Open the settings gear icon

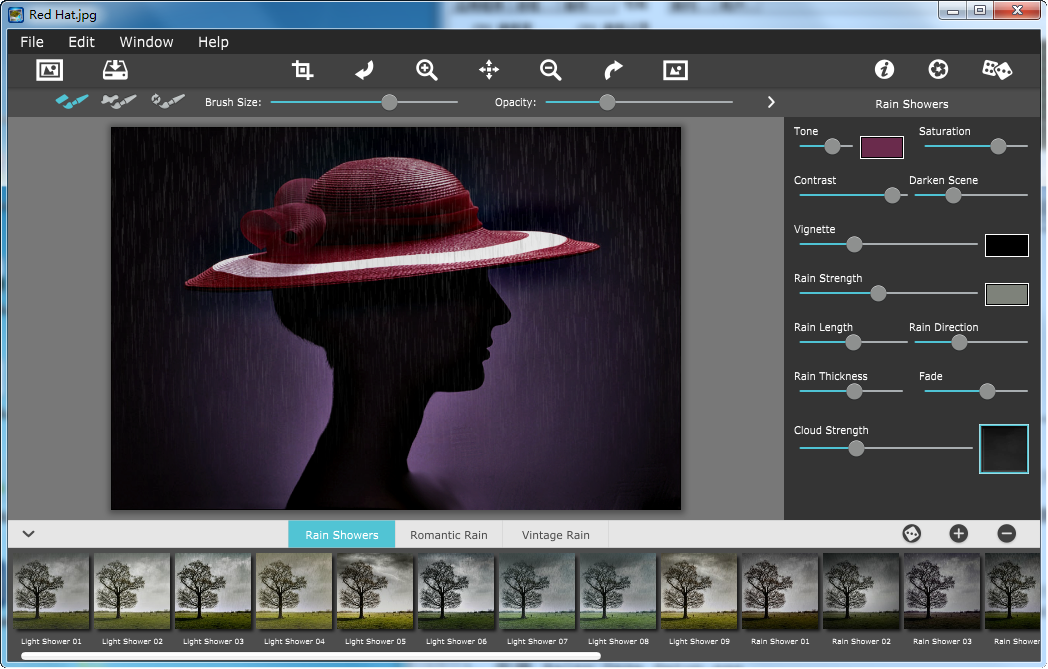click(x=938, y=70)
